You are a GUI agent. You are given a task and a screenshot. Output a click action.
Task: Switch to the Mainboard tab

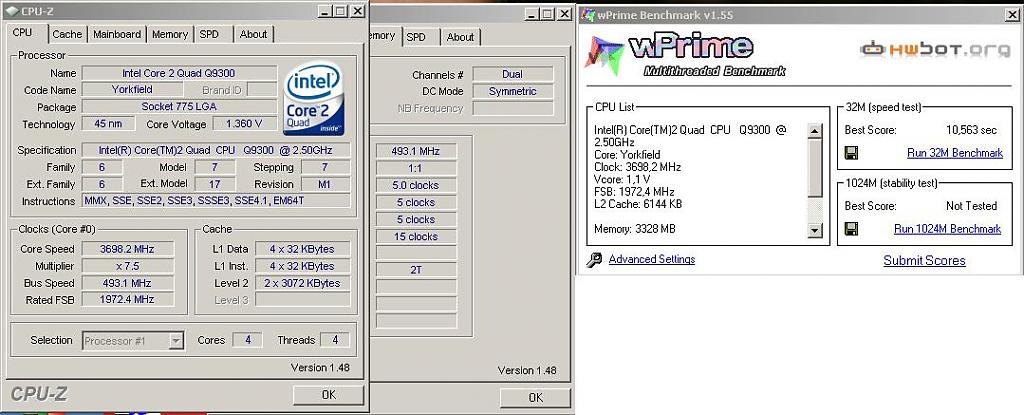pos(117,34)
